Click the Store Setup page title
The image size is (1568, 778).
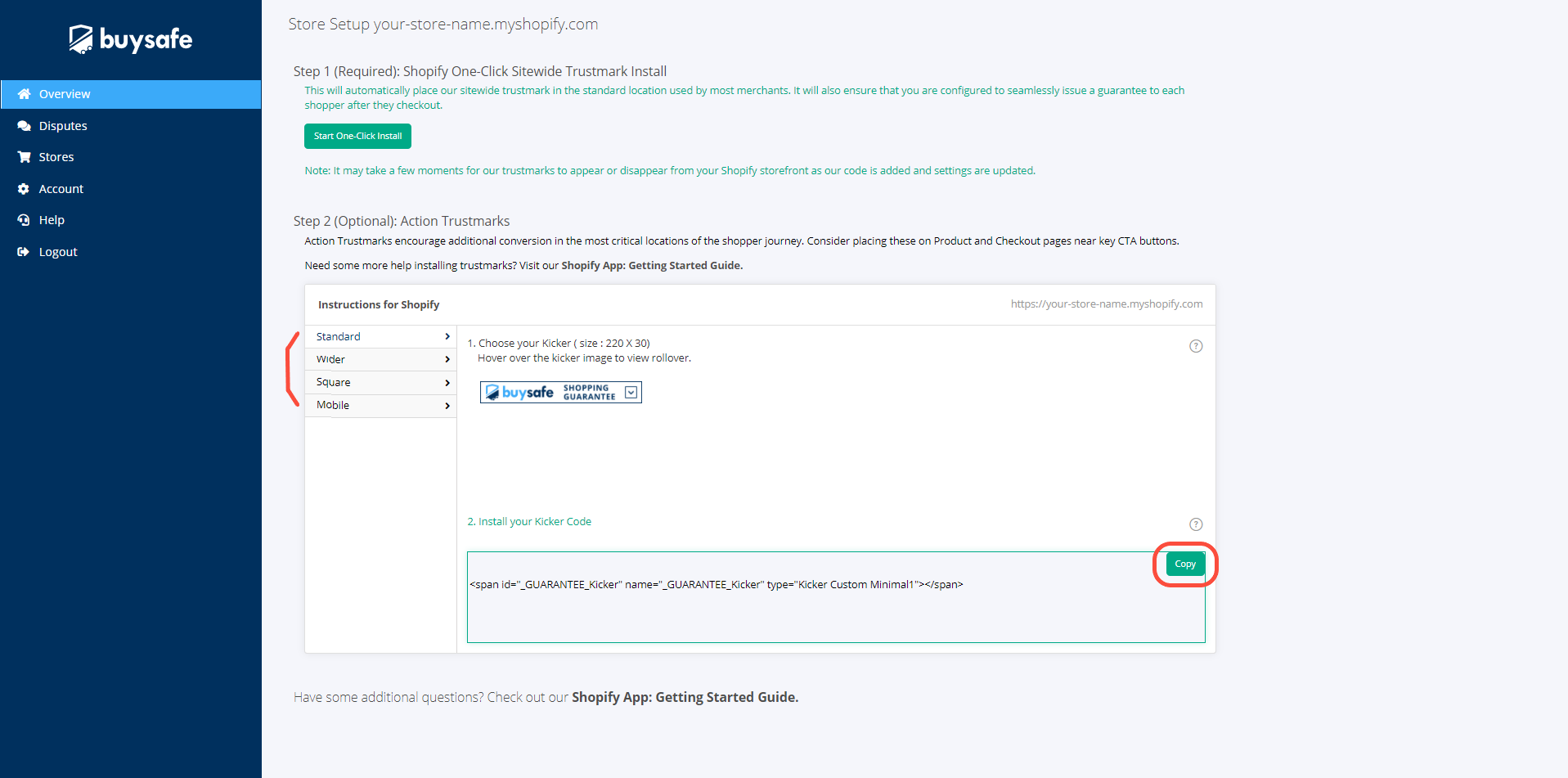[443, 25]
